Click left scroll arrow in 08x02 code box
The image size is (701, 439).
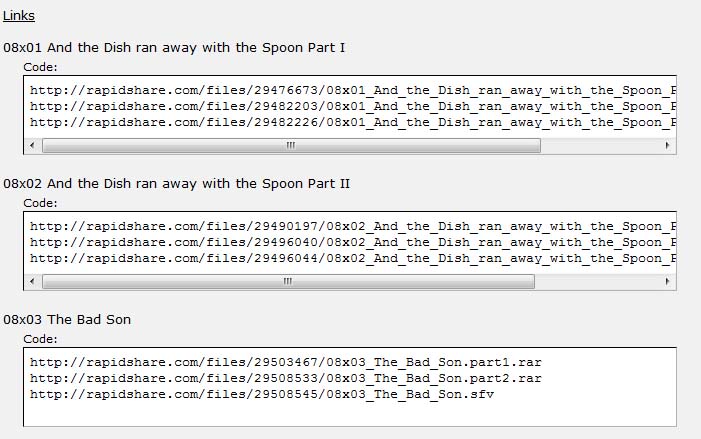point(32,281)
